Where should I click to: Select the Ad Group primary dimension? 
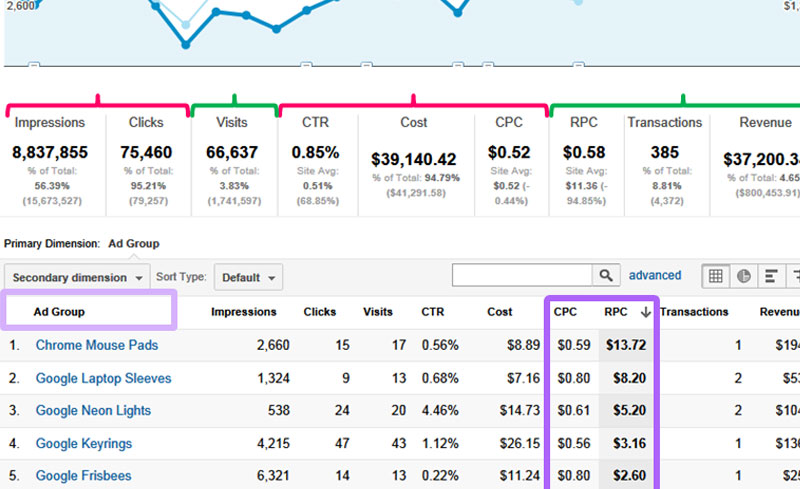134,243
